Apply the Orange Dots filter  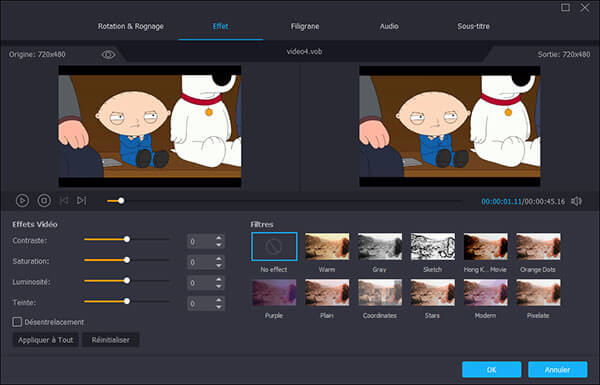(x=538, y=246)
